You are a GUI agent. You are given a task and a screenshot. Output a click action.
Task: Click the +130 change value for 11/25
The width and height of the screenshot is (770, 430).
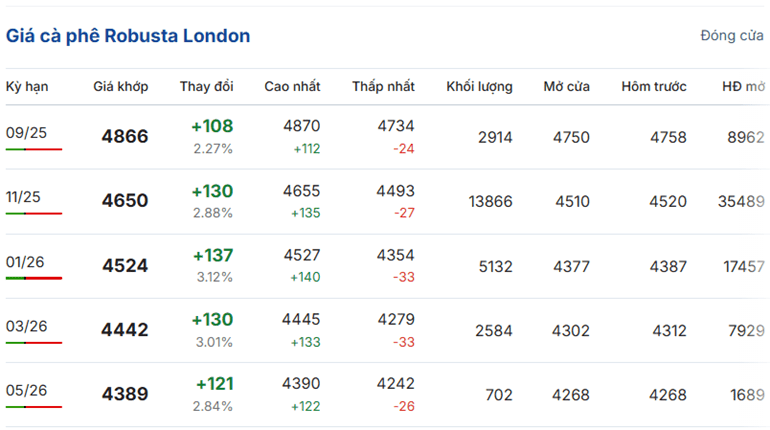(x=212, y=191)
